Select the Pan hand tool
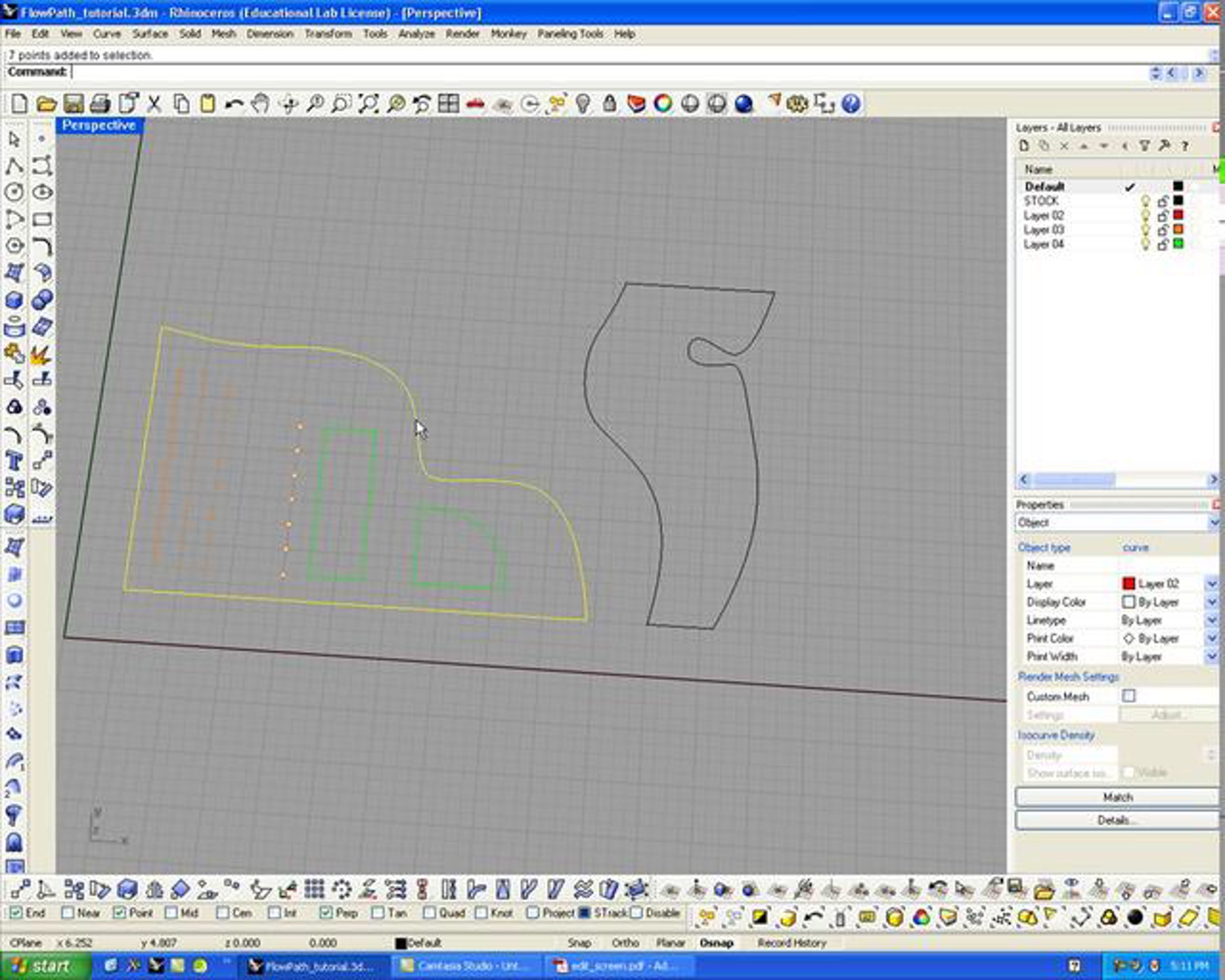 point(261,104)
